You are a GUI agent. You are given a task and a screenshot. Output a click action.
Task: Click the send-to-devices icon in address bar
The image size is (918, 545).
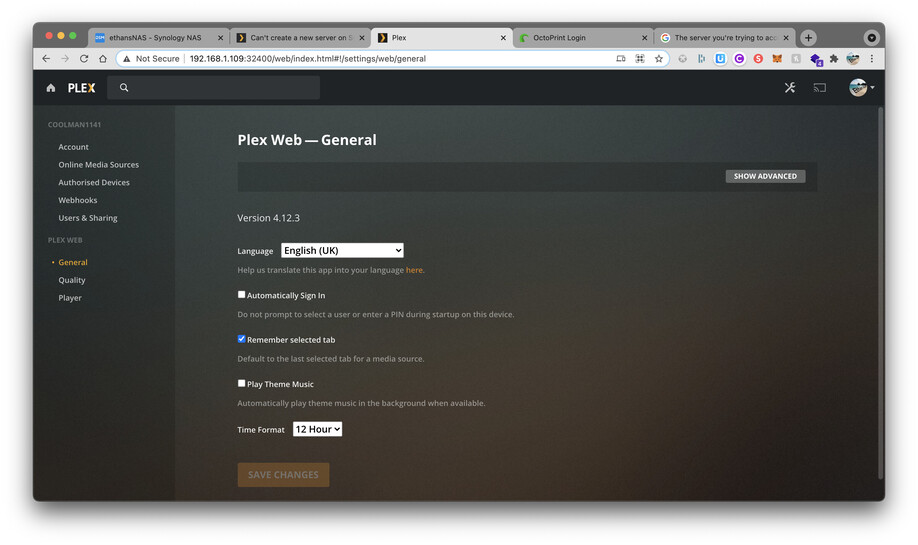point(621,59)
